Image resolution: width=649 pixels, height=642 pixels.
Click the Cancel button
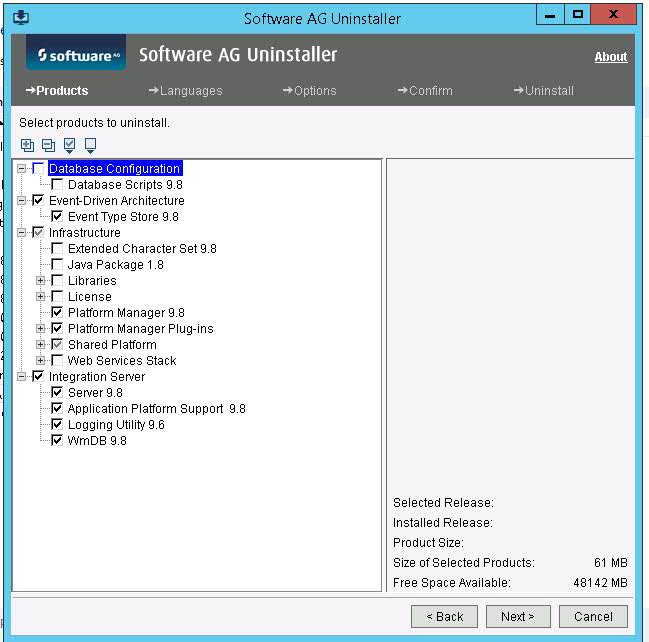(593, 616)
